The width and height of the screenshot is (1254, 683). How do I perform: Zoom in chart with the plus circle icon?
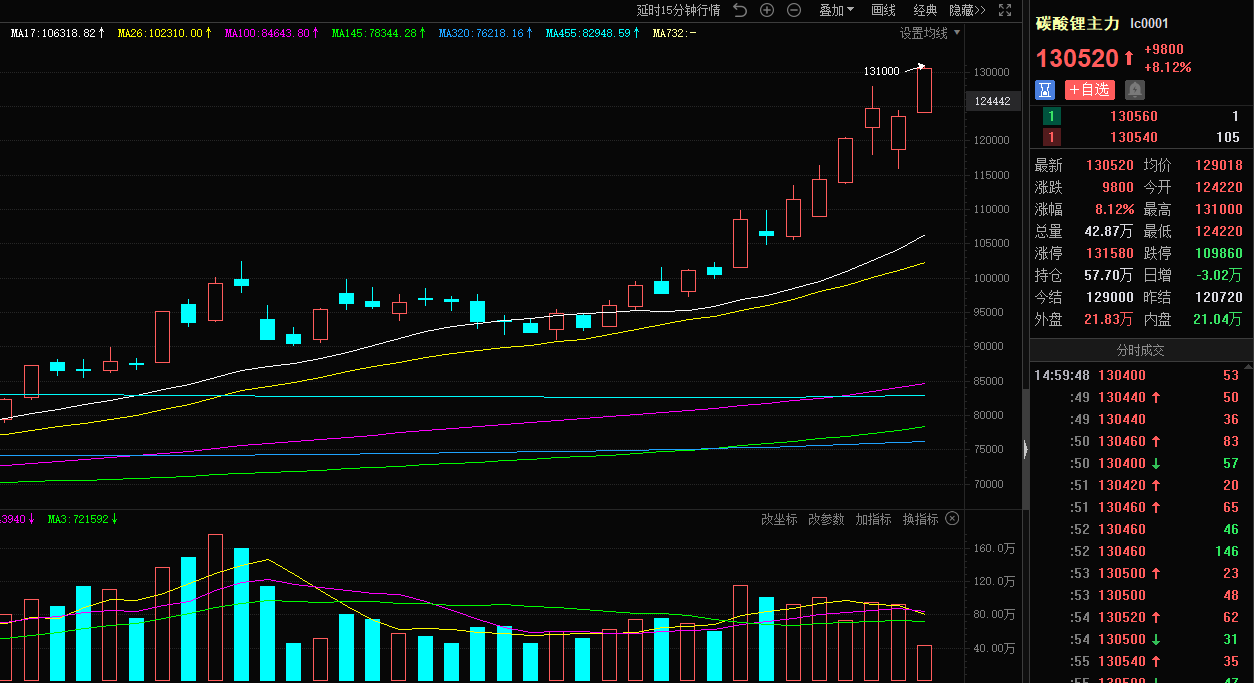tap(767, 10)
